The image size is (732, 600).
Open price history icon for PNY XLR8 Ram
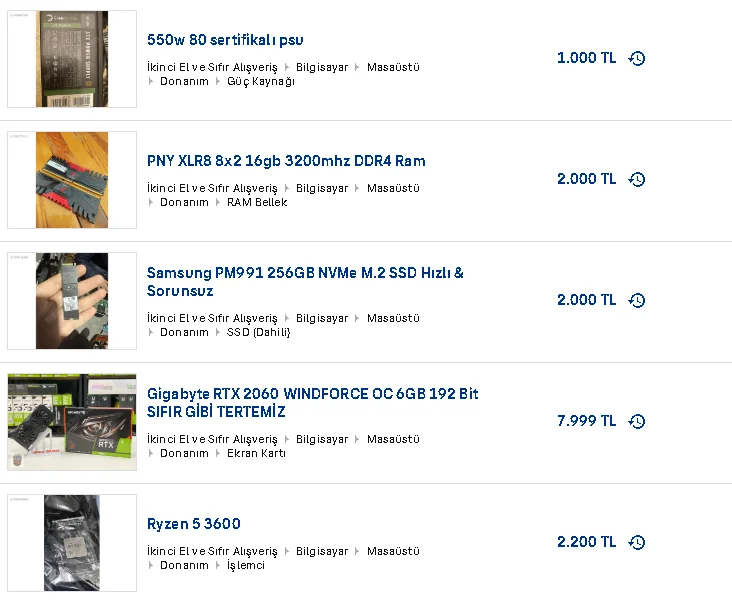[x=637, y=179]
